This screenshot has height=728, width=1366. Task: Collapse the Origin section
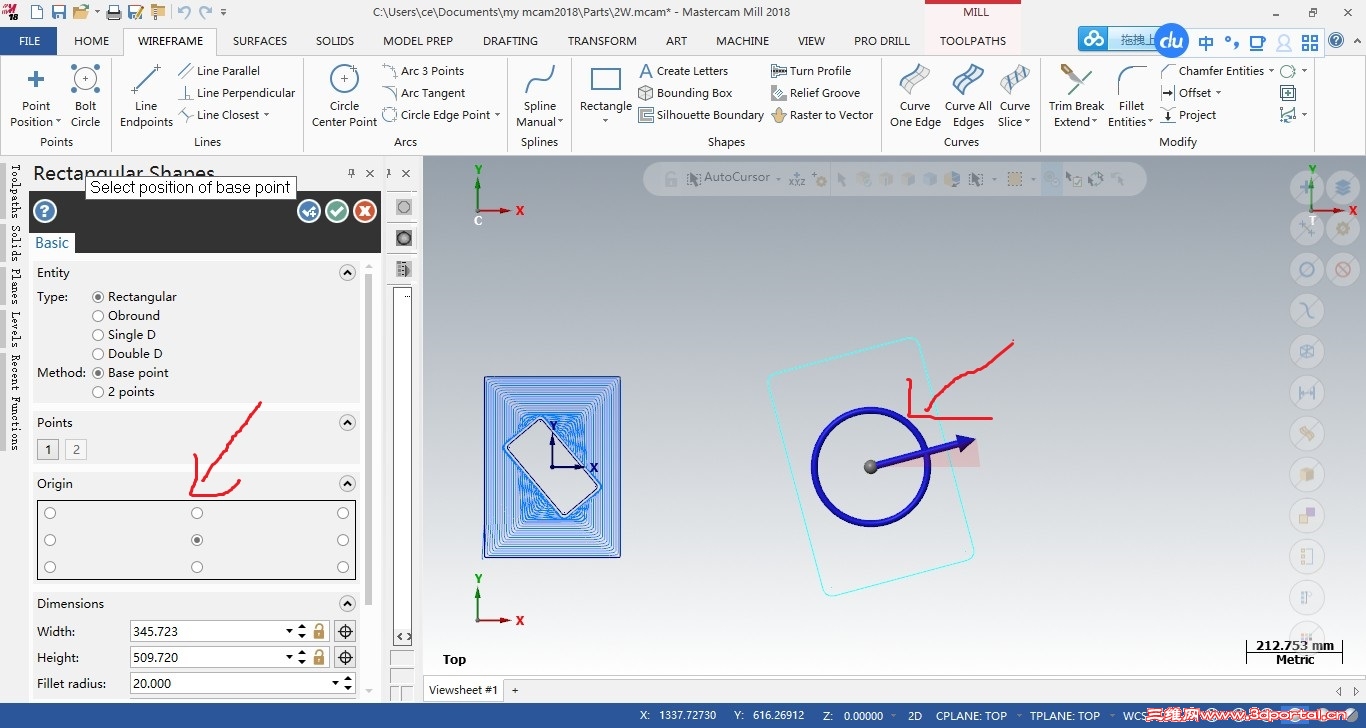[347, 484]
